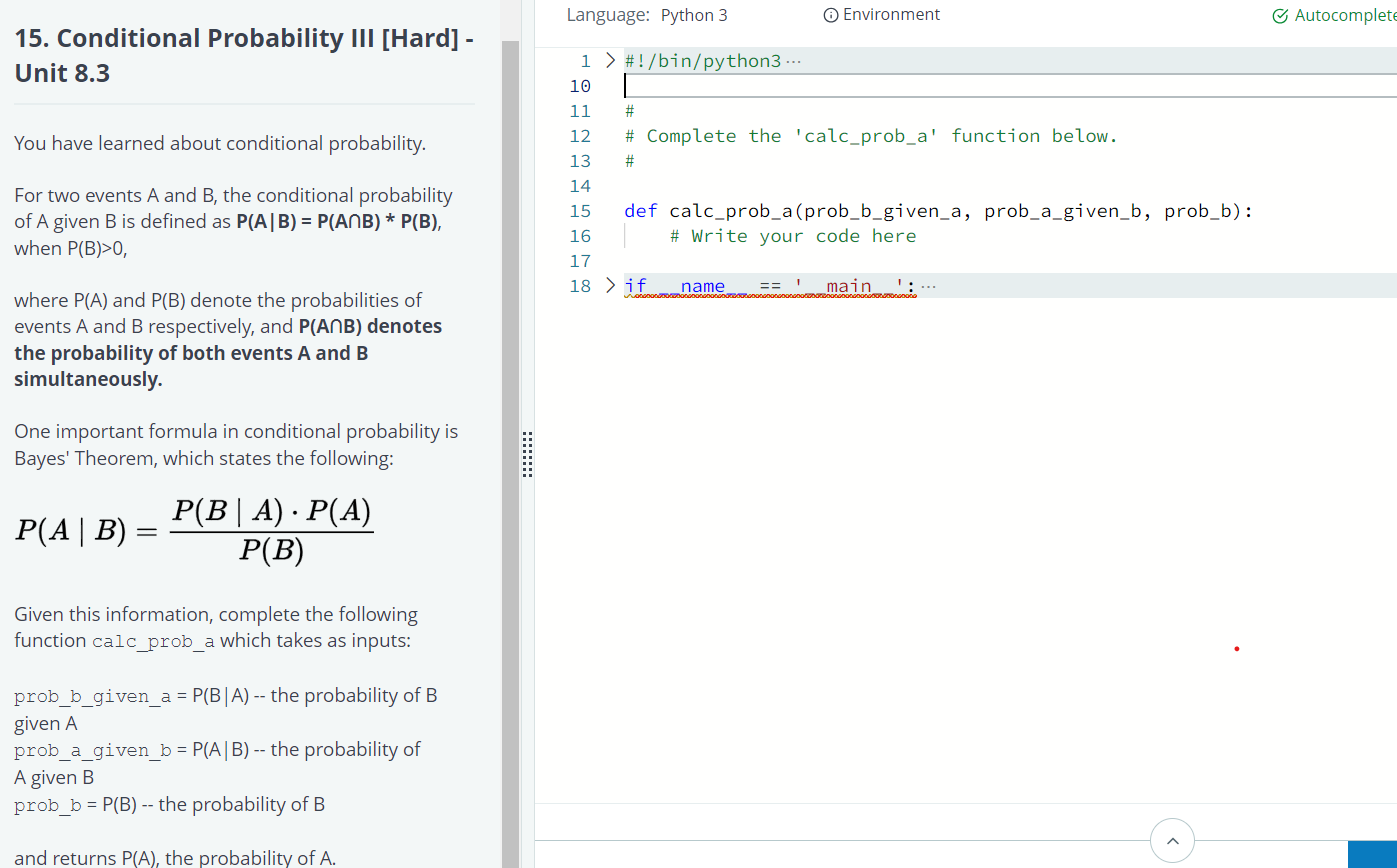This screenshot has width=1397, height=868.
Task: Click the code-fold chevron beside line 1
Action: click(x=610, y=60)
